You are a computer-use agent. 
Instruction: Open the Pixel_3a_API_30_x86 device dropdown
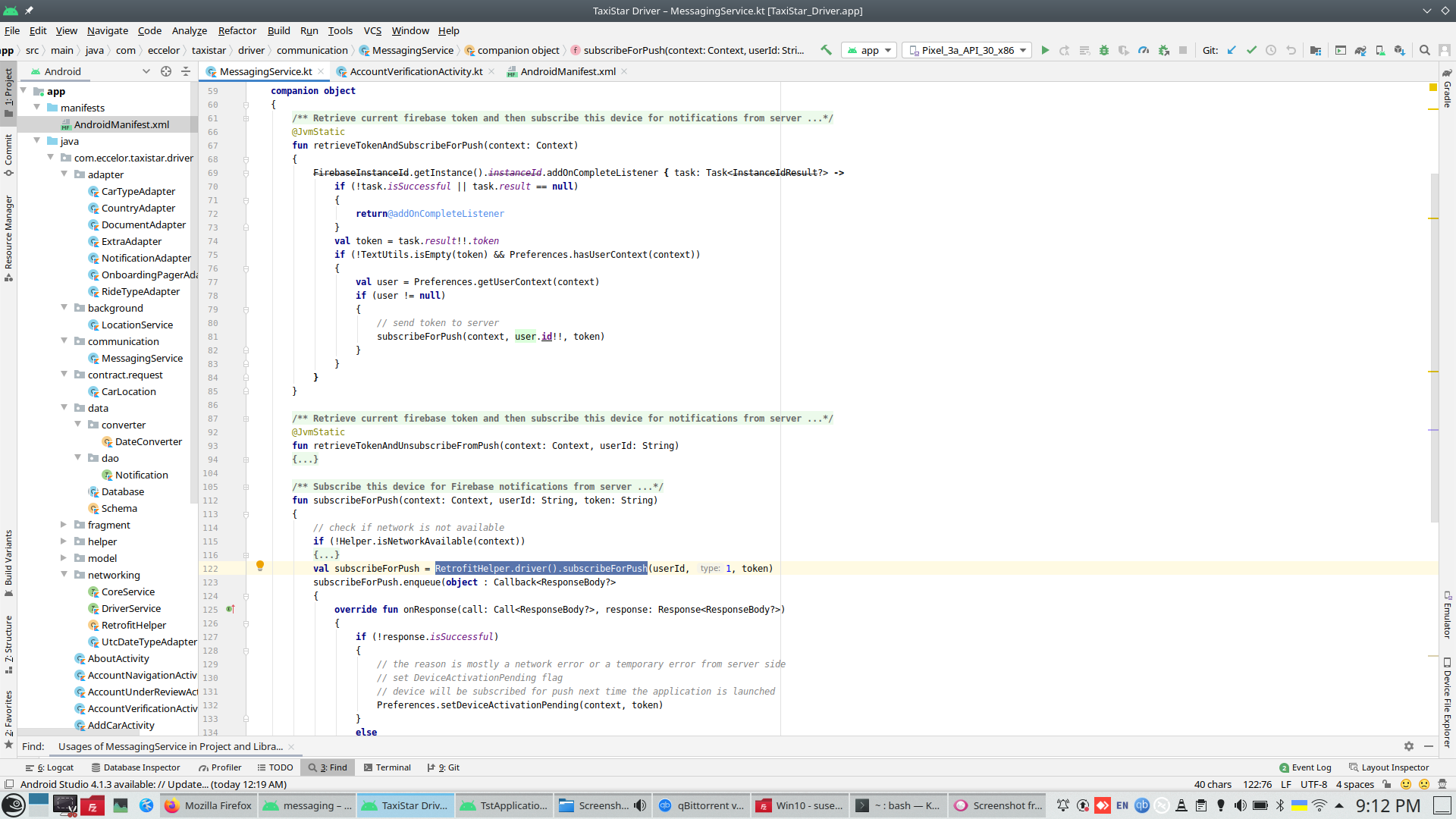click(x=967, y=50)
